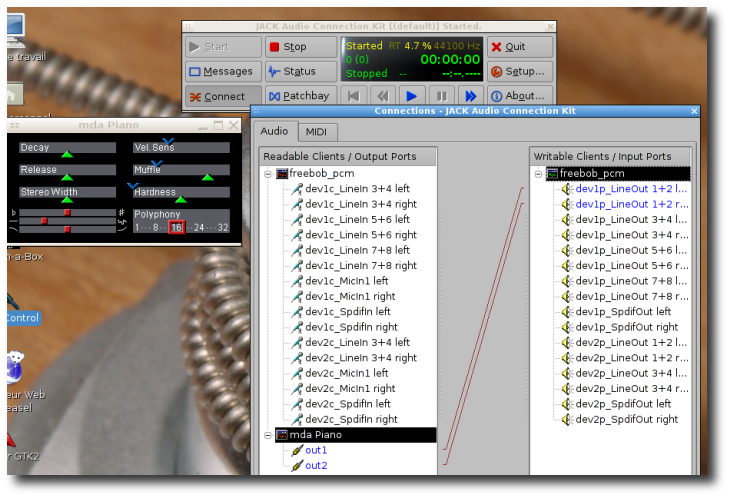Select freebob_pcm client icon in output ports
Viewport: 730px width, 498px height.
[x=282, y=174]
